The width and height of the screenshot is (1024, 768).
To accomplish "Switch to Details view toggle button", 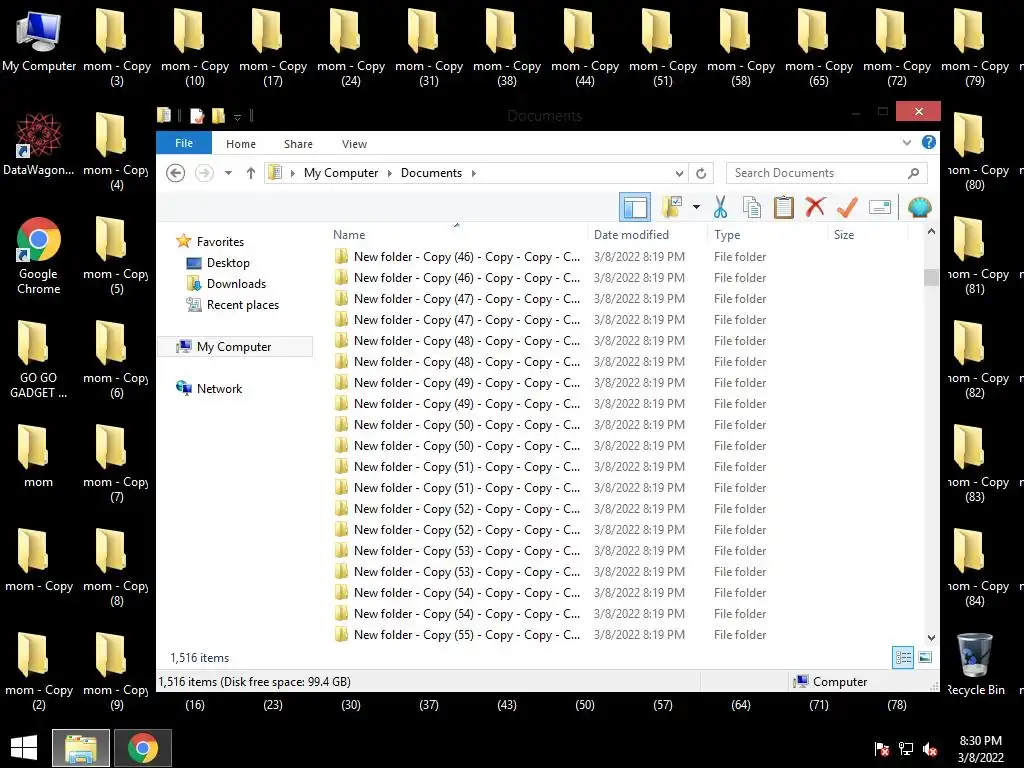I will pos(903,657).
